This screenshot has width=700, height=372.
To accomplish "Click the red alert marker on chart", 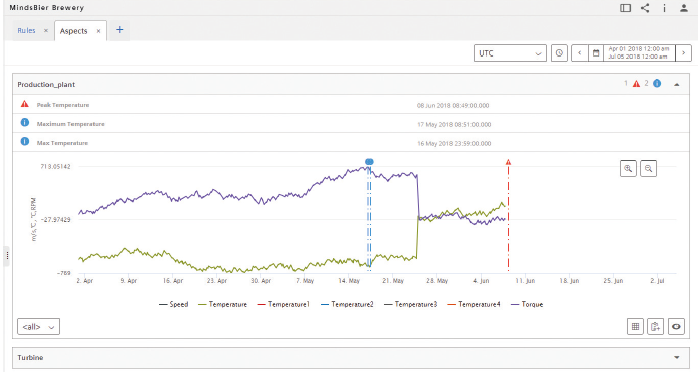I will pyautogui.click(x=508, y=162).
